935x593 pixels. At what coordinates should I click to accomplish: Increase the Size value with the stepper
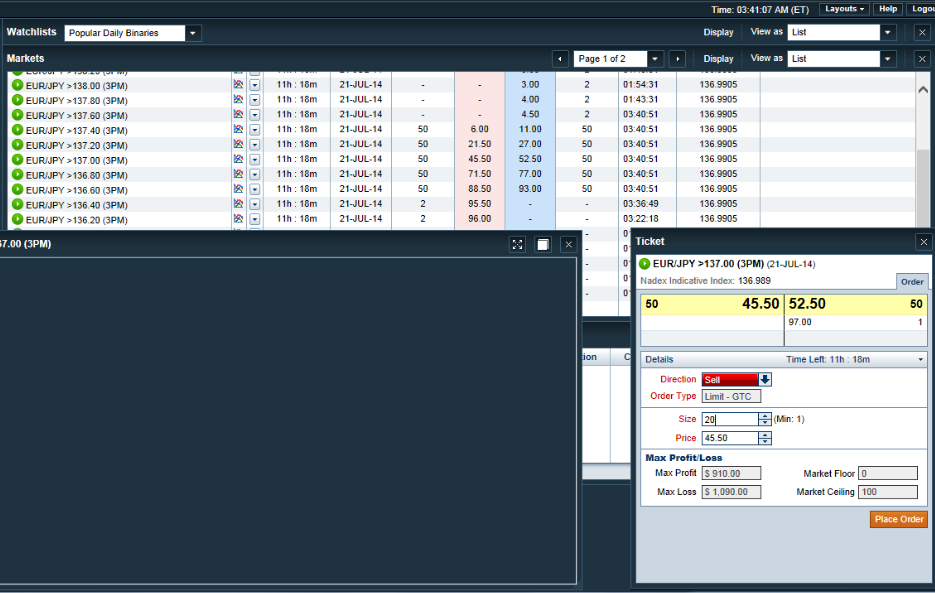click(765, 416)
